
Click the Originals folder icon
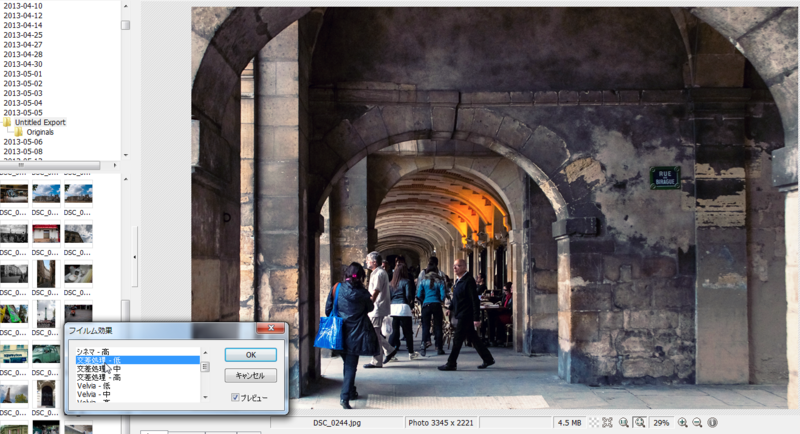click(x=19, y=132)
